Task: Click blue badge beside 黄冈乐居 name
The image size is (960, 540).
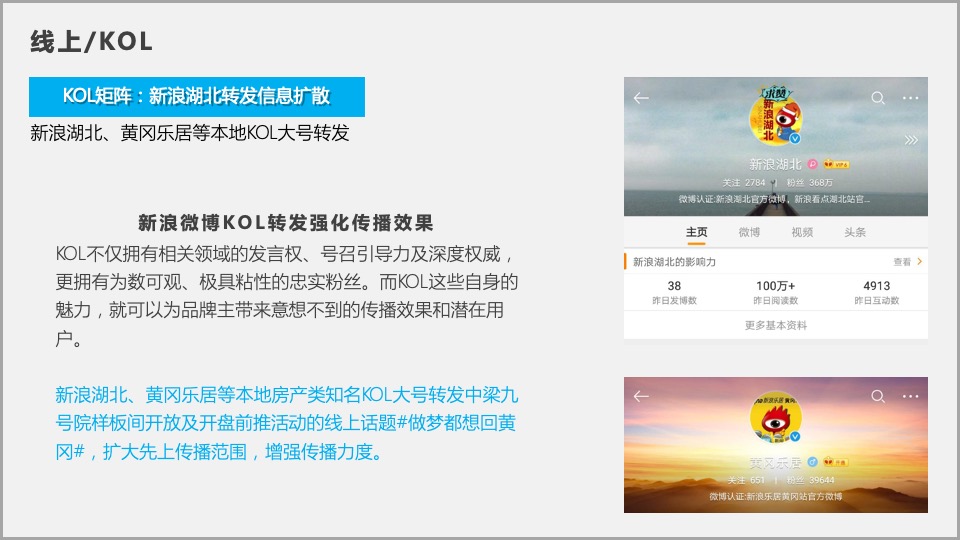Action: [812, 462]
